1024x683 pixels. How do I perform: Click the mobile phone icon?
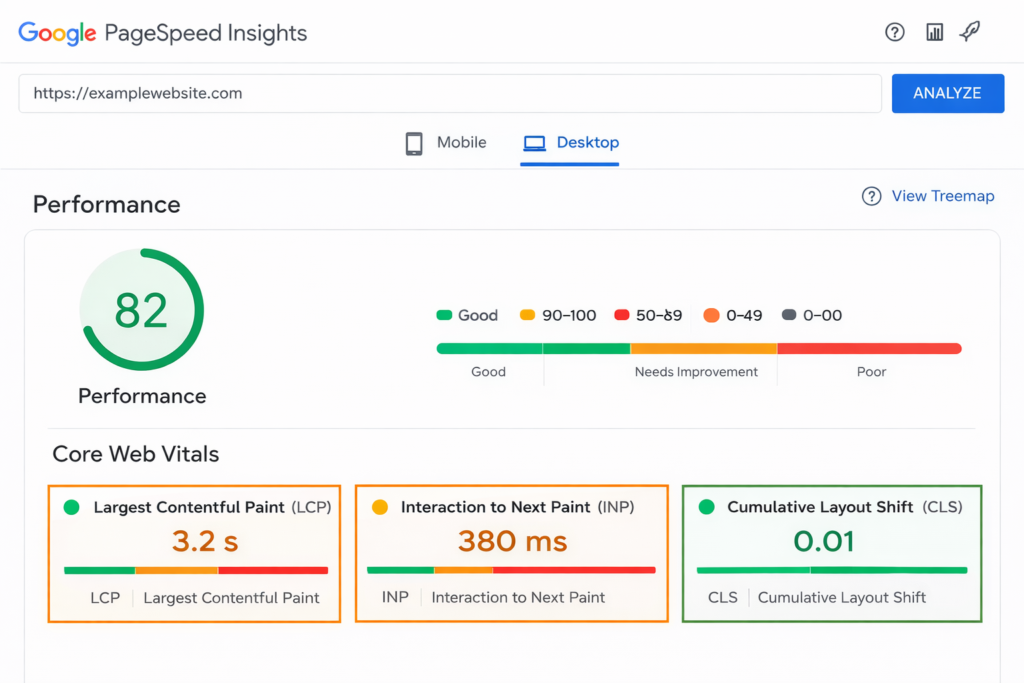tap(414, 142)
